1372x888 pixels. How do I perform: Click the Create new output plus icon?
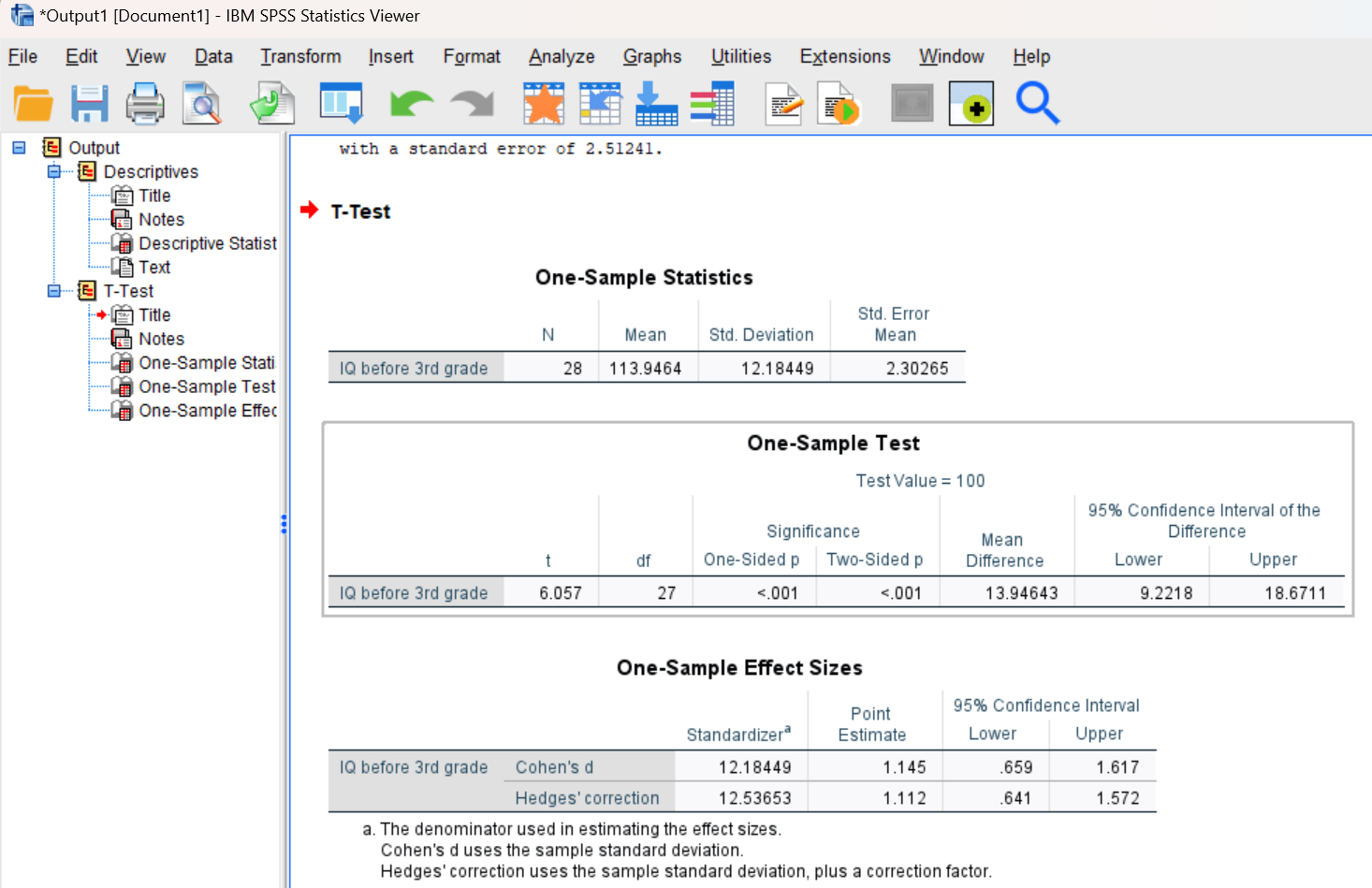tap(971, 104)
